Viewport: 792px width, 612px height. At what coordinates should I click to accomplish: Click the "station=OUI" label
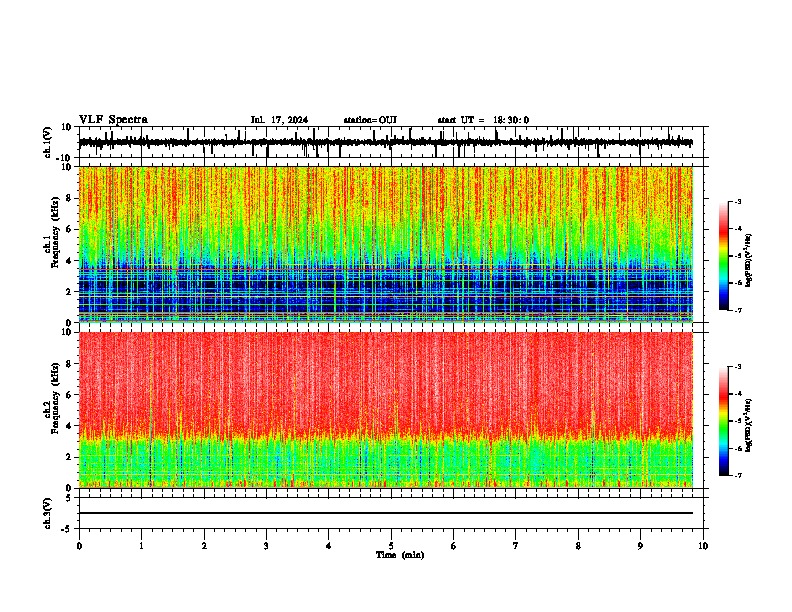click(x=370, y=120)
